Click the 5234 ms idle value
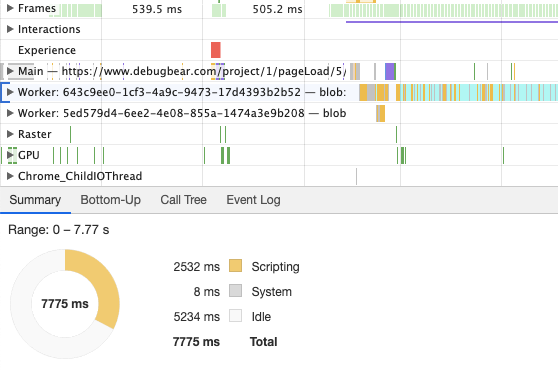Screen dimensions: 558x373 pos(197,316)
